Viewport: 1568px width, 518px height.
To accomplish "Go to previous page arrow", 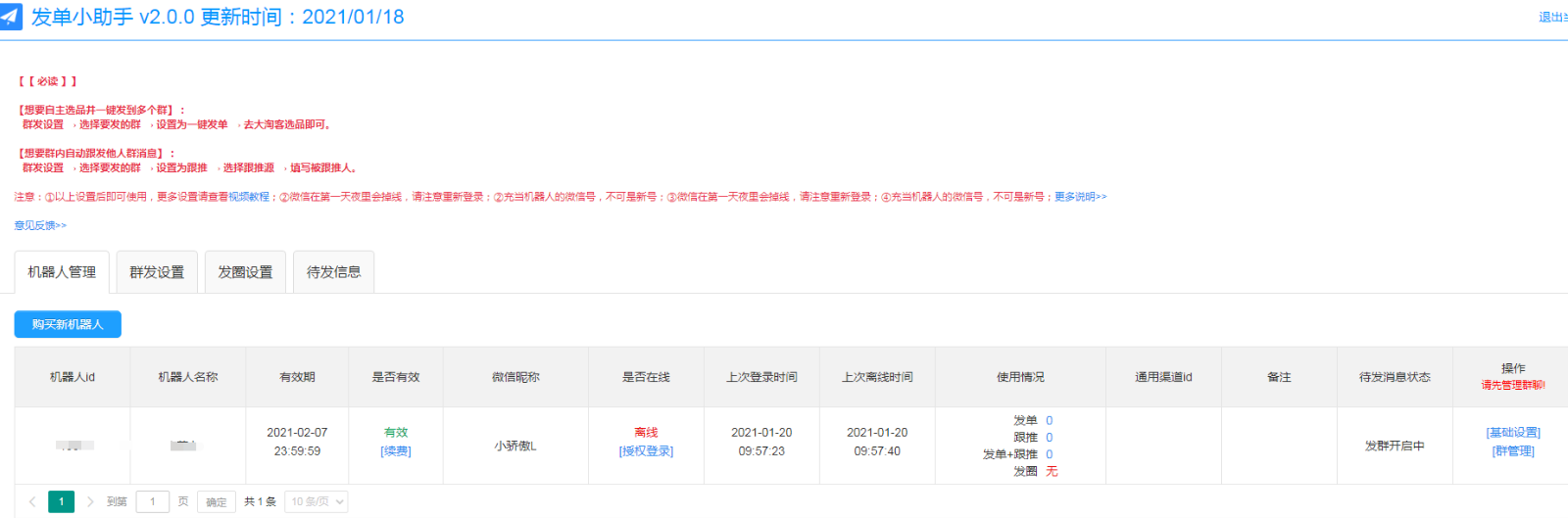I will pyautogui.click(x=31, y=501).
